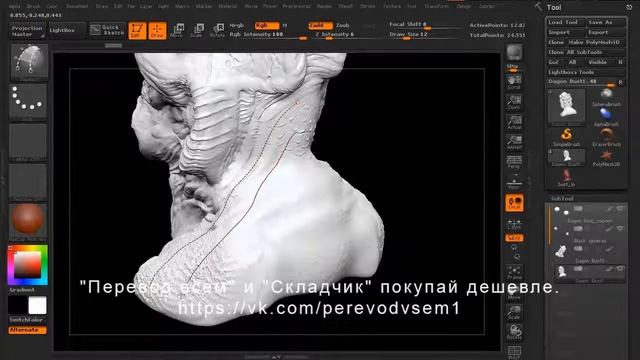Click the Tool palette refresh icon

tap(629, 7)
